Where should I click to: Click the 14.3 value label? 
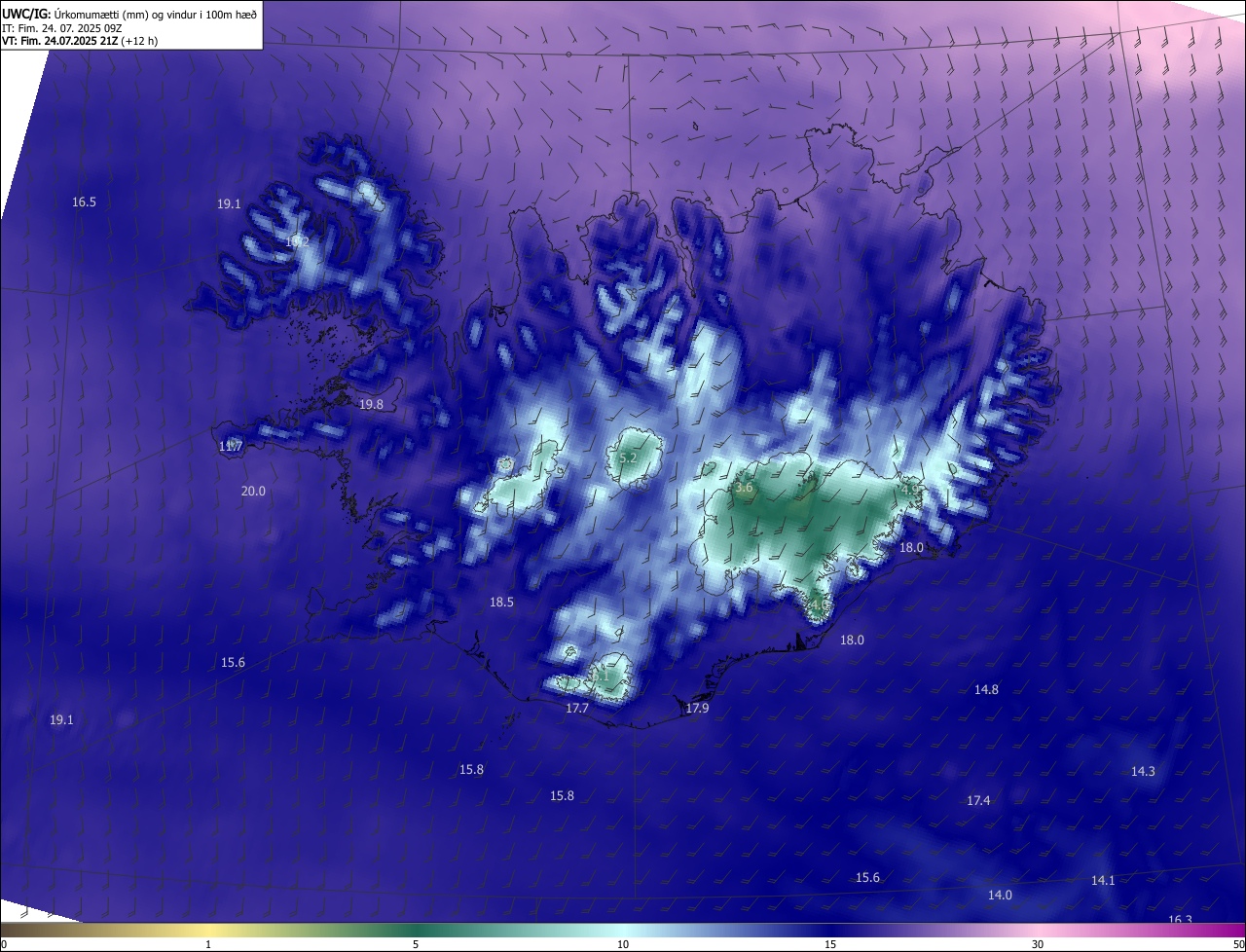(x=1143, y=772)
